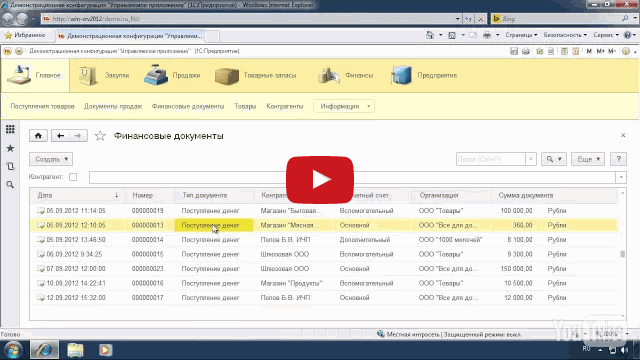Click the table vertical scrollbar
This screenshot has height=360, width=640.
(622, 254)
